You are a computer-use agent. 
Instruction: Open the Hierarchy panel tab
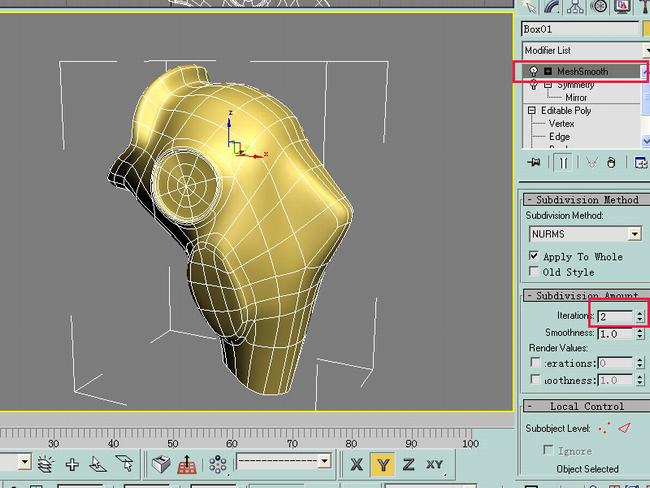click(x=575, y=6)
